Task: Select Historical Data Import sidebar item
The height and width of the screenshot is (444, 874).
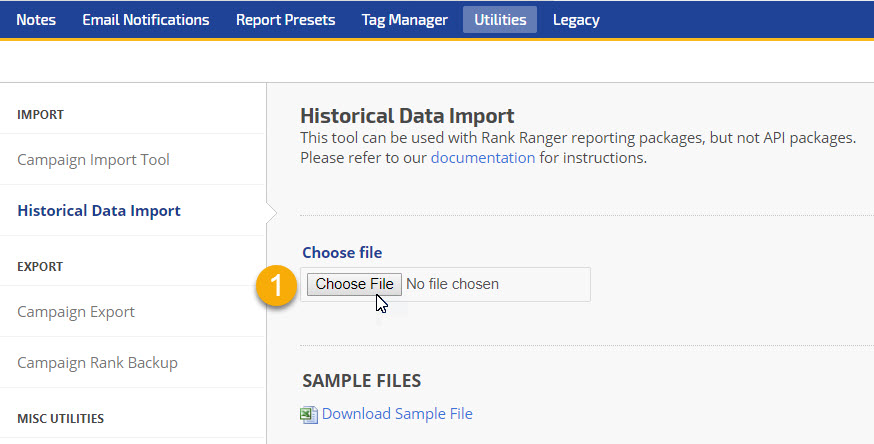Action: click(x=99, y=210)
